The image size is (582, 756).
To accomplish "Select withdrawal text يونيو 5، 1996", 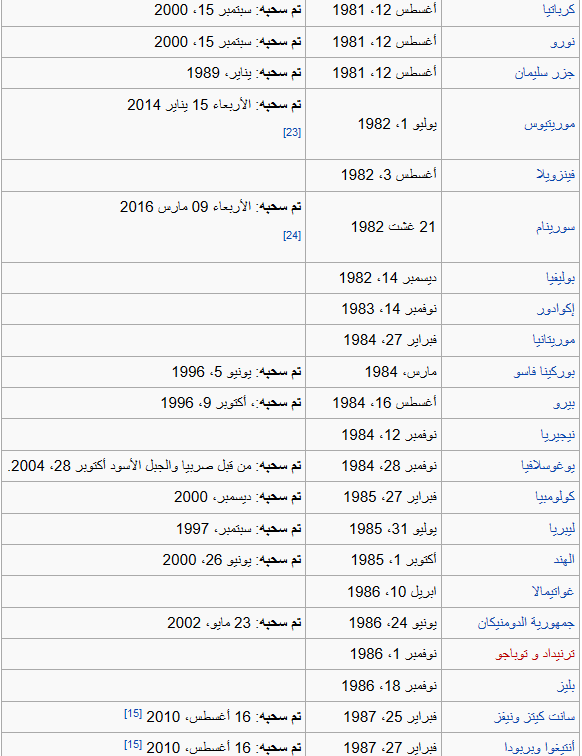I will point(212,372).
